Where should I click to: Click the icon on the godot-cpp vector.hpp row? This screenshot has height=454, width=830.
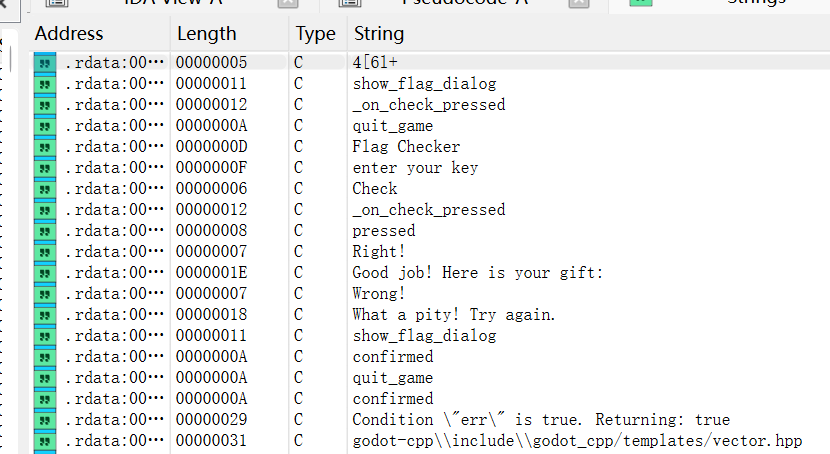[x=45, y=441]
